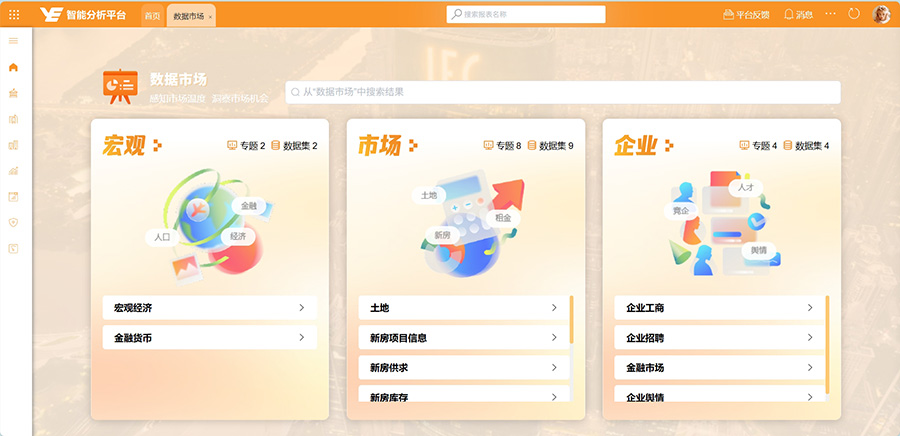Expand the 企业工商 row chevron
This screenshot has width=900, height=436.
[810, 308]
